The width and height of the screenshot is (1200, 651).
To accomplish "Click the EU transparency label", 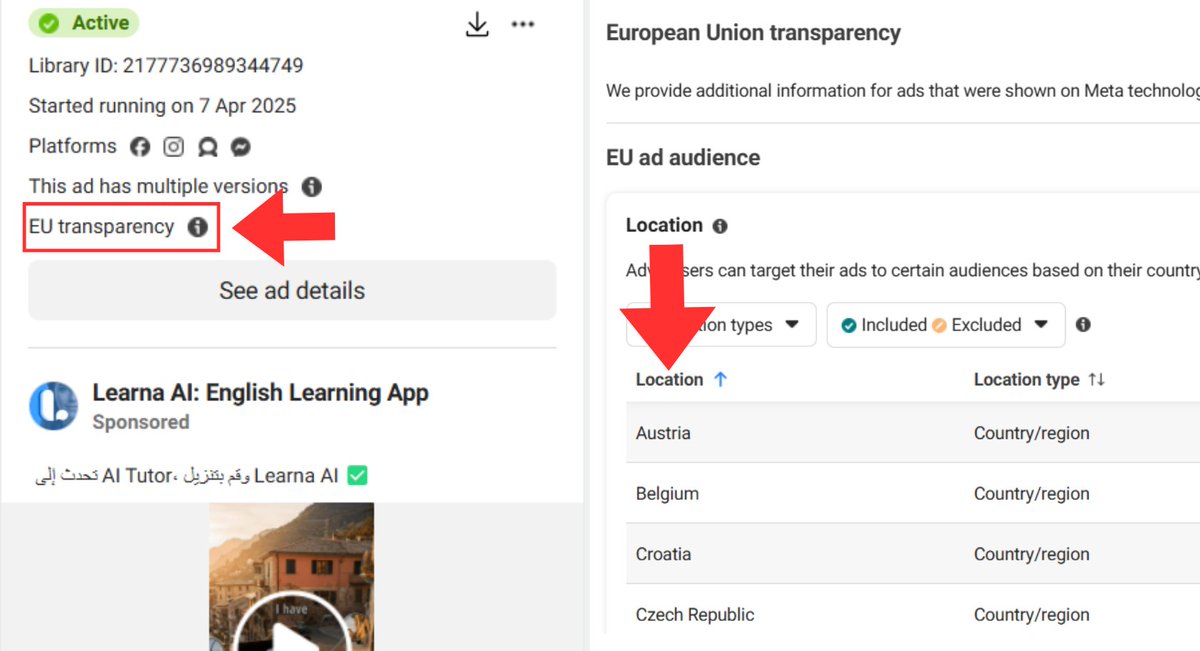I will click(101, 227).
